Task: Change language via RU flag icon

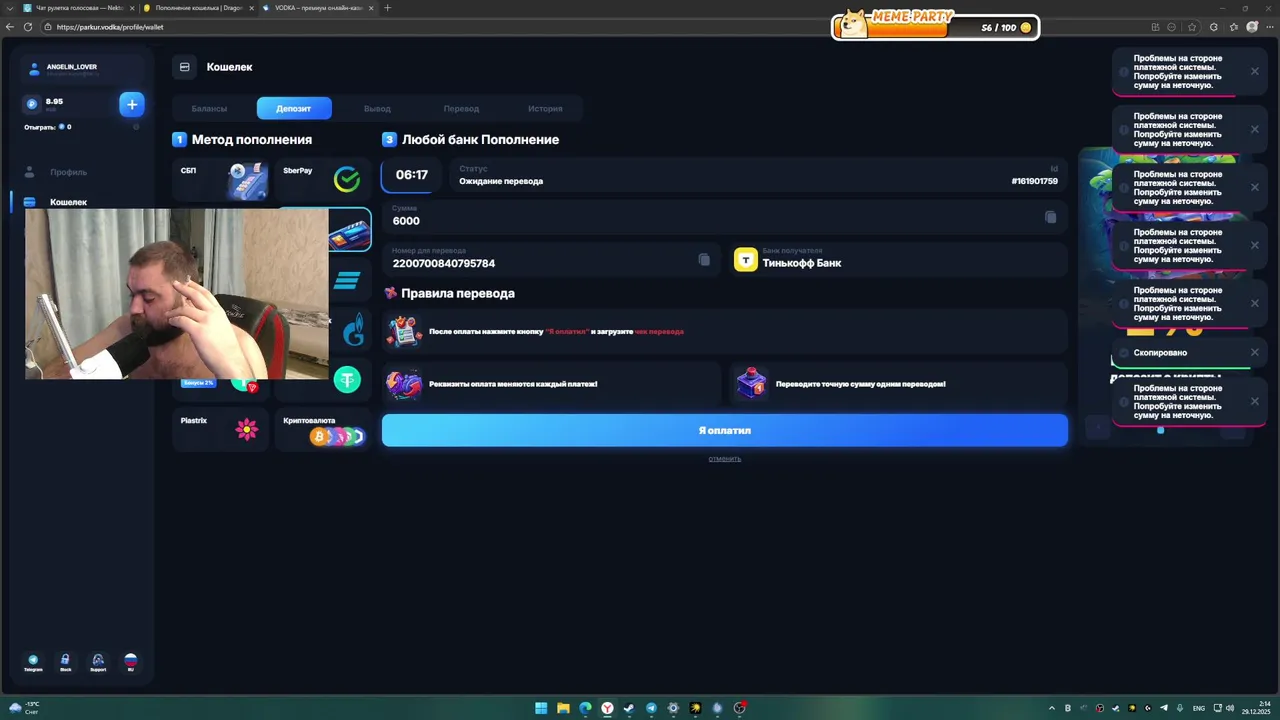Action: point(130,663)
